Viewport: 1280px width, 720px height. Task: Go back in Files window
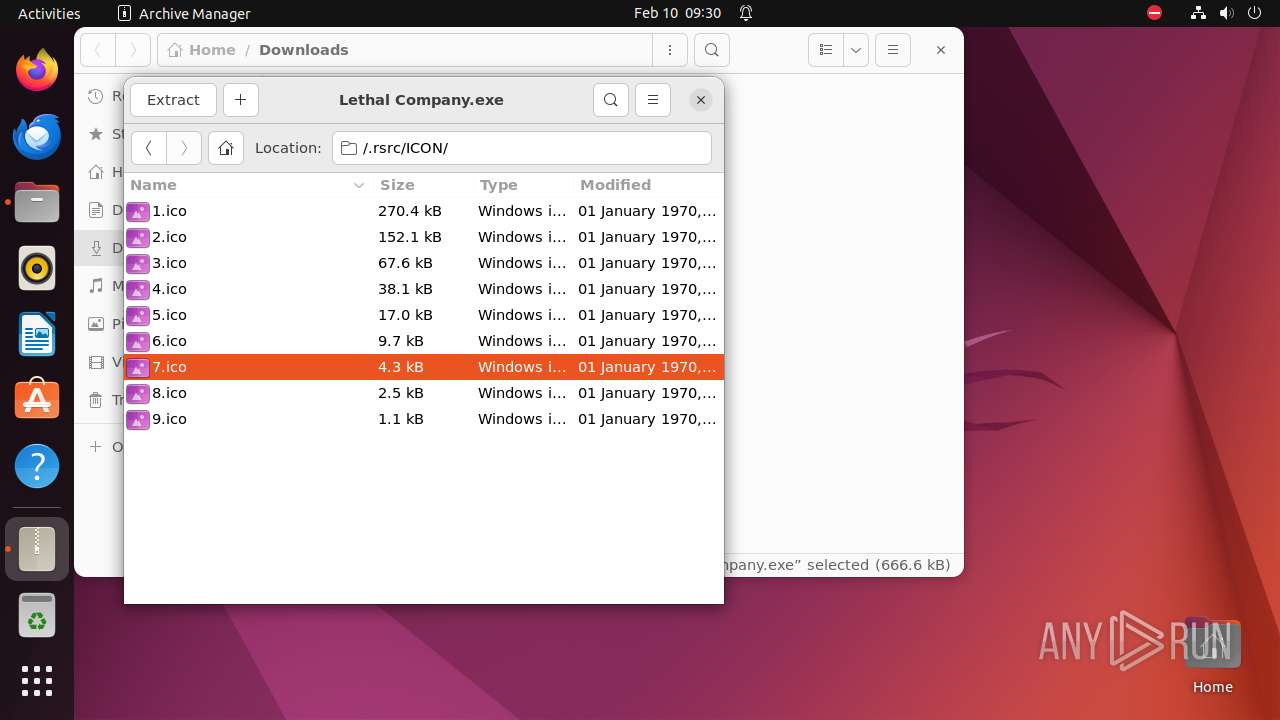pos(98,50)
